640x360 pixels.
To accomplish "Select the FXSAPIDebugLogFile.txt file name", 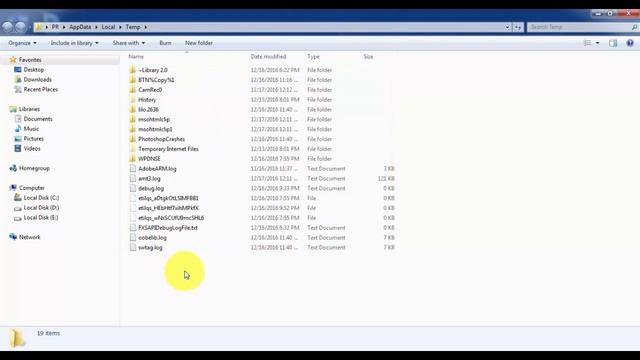I will pos(168,228).
